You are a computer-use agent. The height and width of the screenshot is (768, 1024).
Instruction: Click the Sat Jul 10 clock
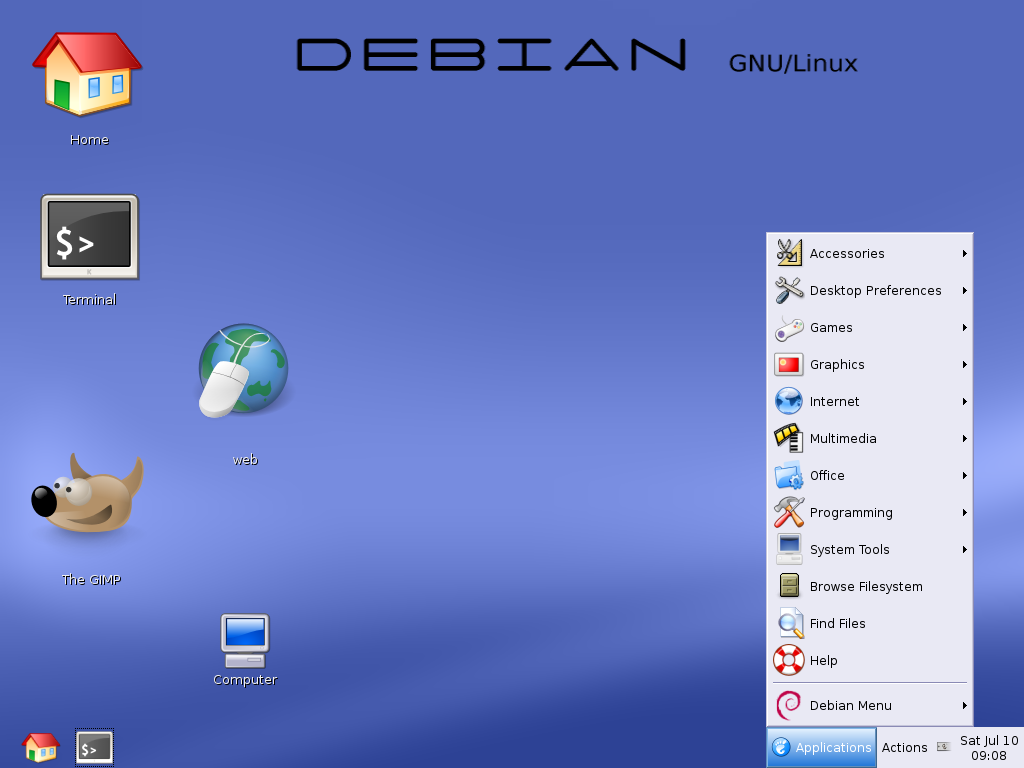[989, 748]
